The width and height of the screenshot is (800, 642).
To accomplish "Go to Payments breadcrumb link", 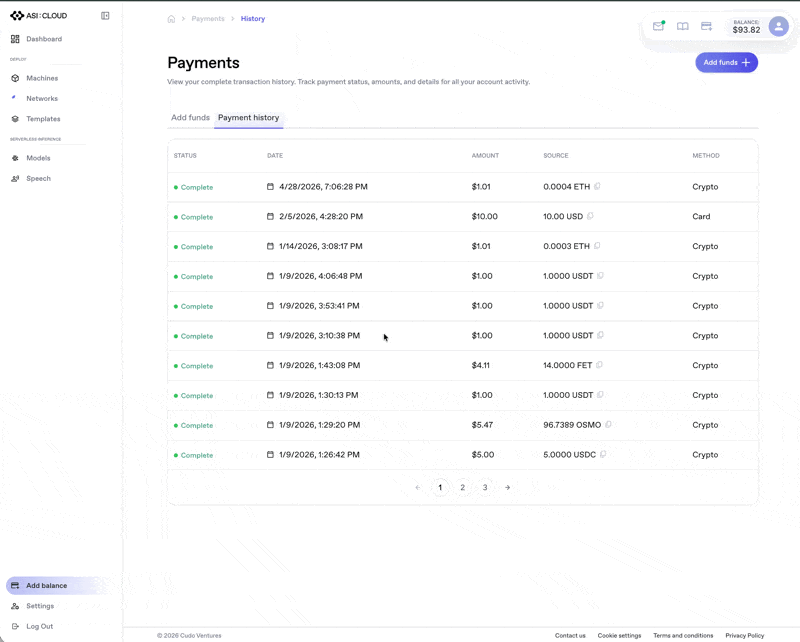I will click(208, 18).
